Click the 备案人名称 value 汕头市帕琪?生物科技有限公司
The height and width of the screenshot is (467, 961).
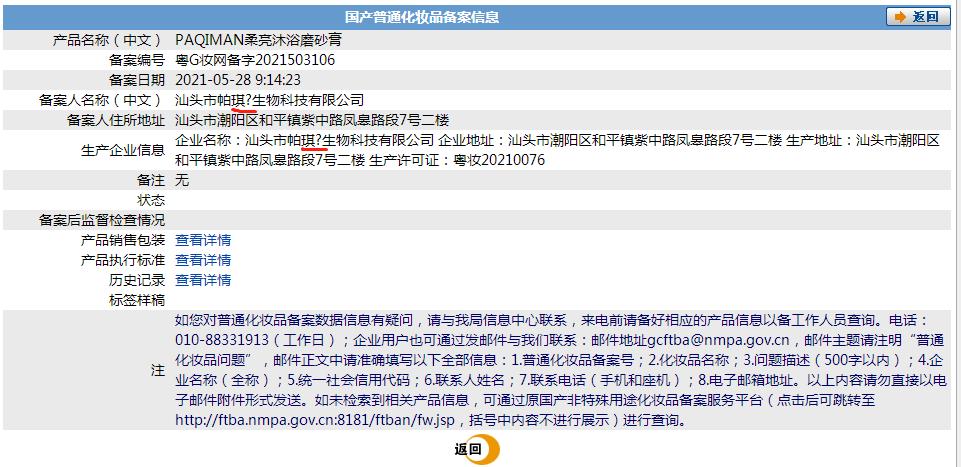pyautogui.click(x=270, y=100)
